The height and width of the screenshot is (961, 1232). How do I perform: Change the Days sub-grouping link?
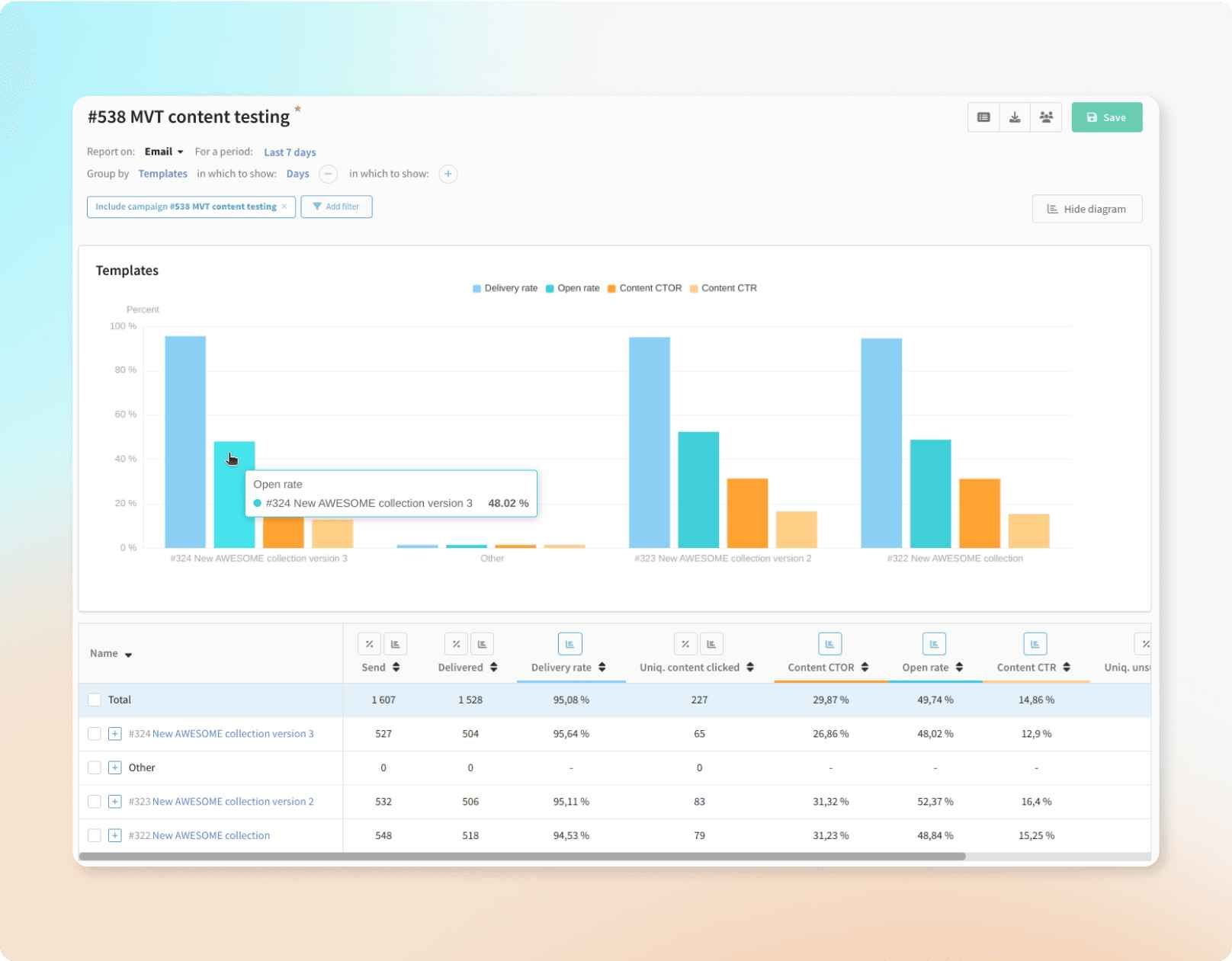(297, 174)
